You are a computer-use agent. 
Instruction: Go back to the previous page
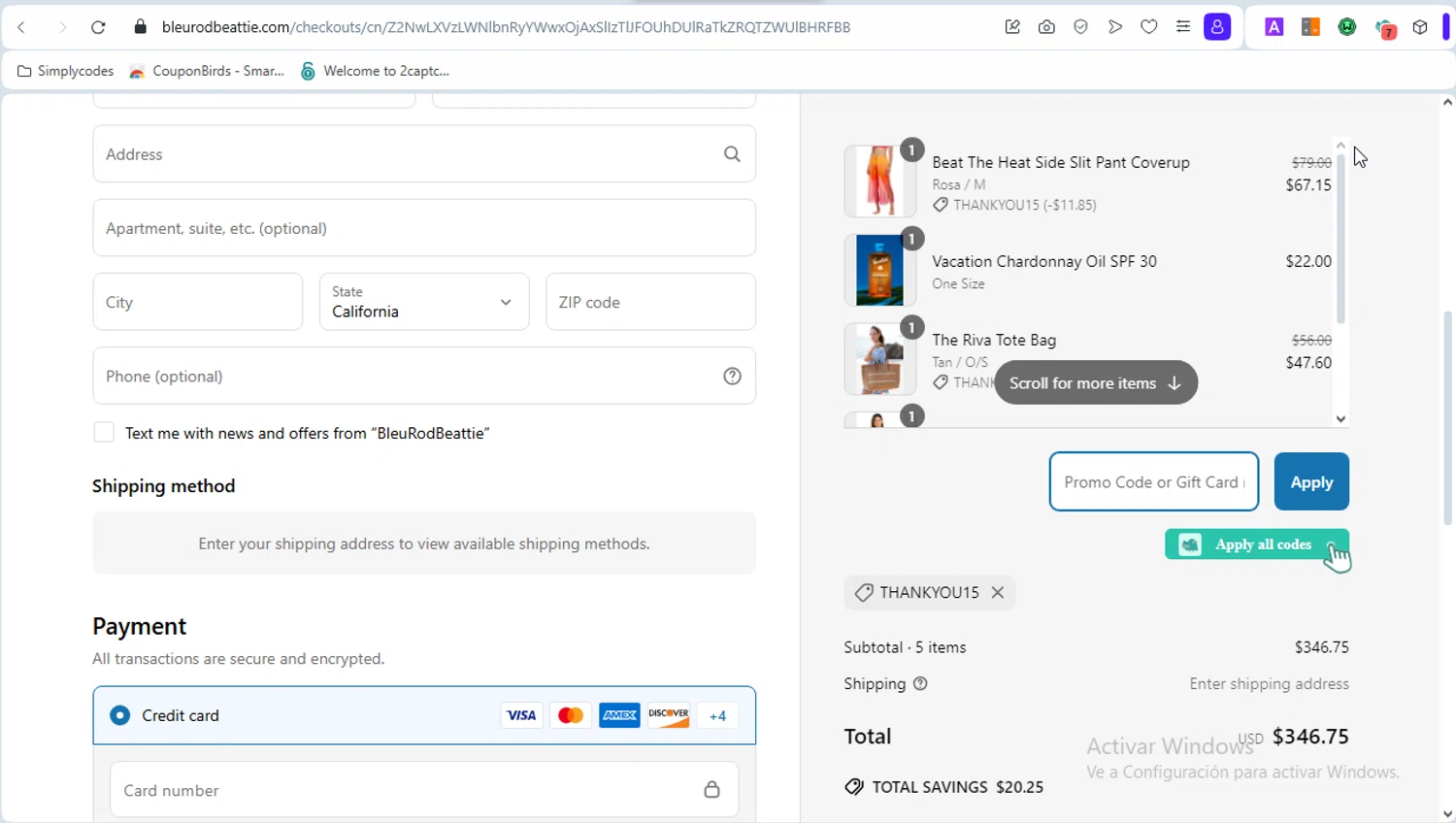(x=21, y=27)
